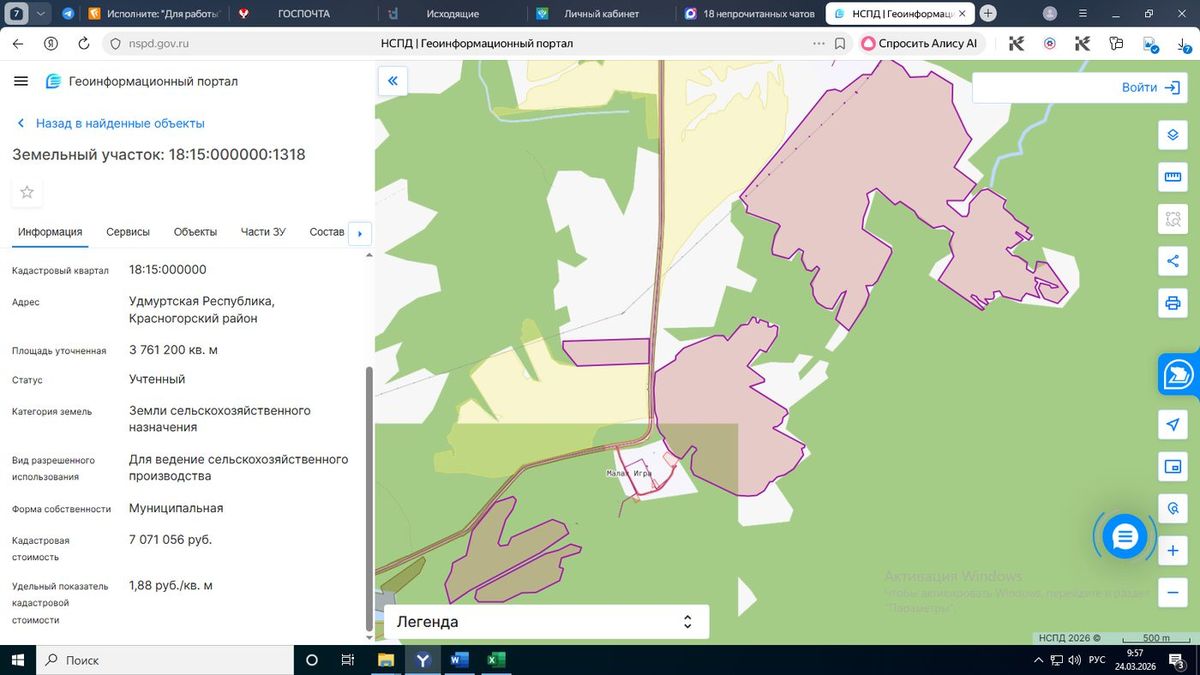Open the Объекты tab
Screen dimensions: 1200x675
[x=195, y=232]
